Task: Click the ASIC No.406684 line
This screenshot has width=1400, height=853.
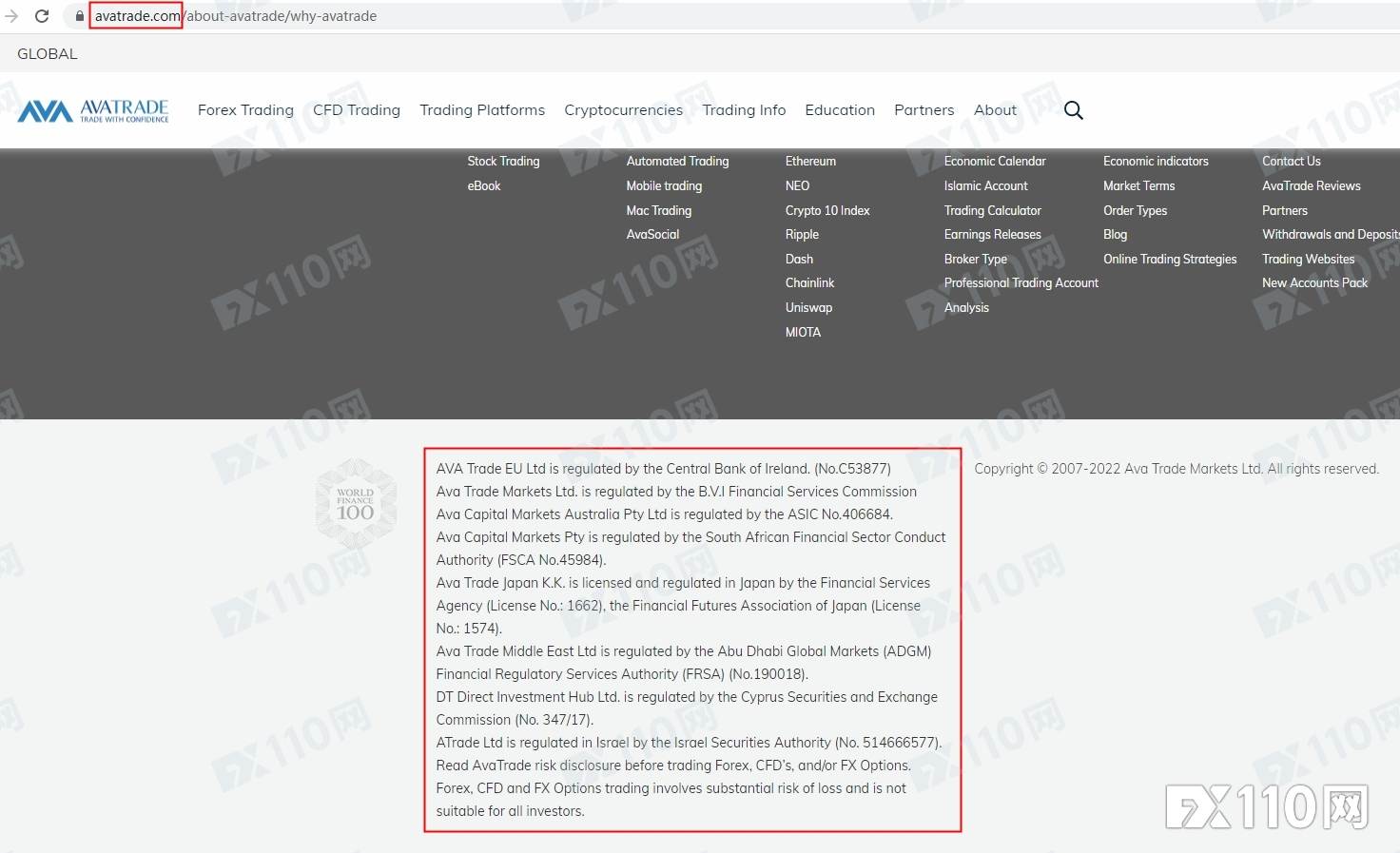Action: click(665, 514)
